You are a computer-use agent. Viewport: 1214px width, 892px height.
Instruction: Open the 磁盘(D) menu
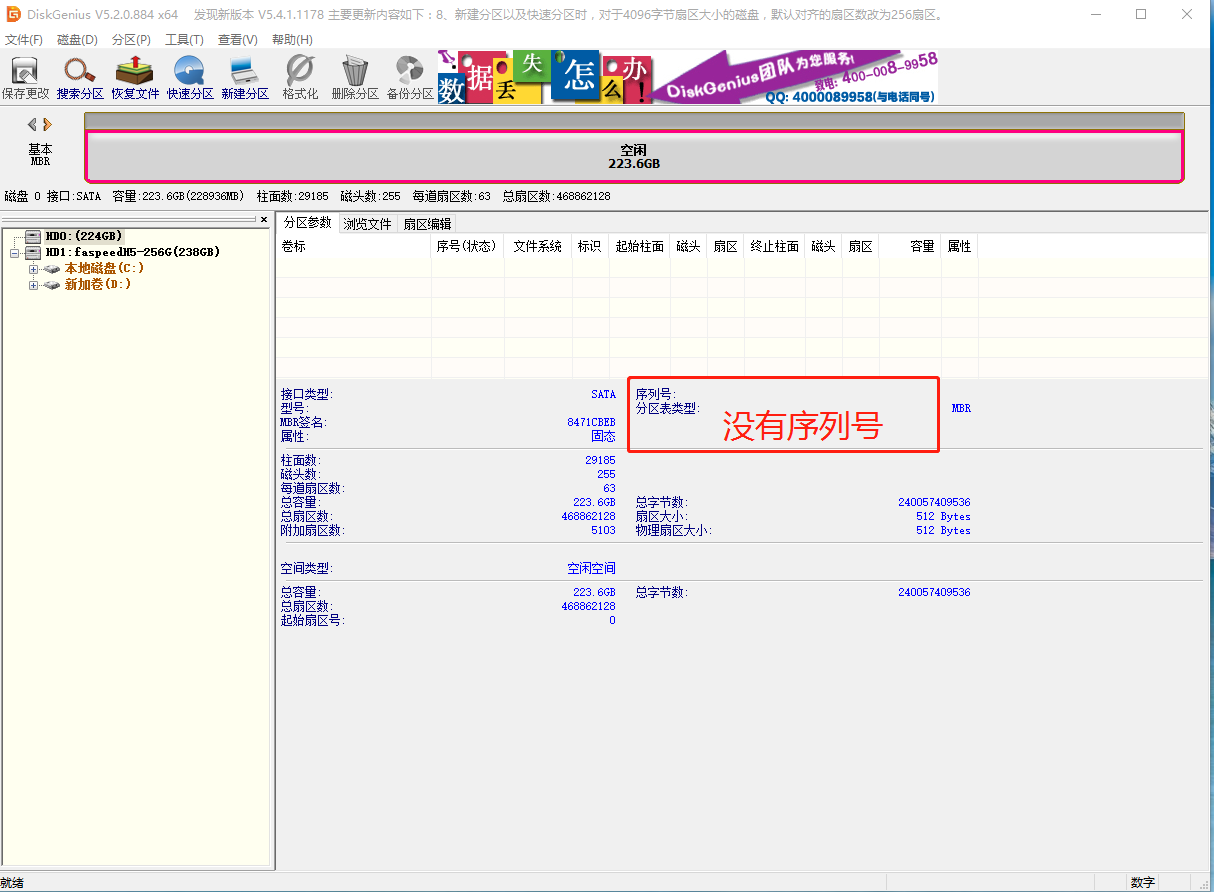[x=77, y=39]
